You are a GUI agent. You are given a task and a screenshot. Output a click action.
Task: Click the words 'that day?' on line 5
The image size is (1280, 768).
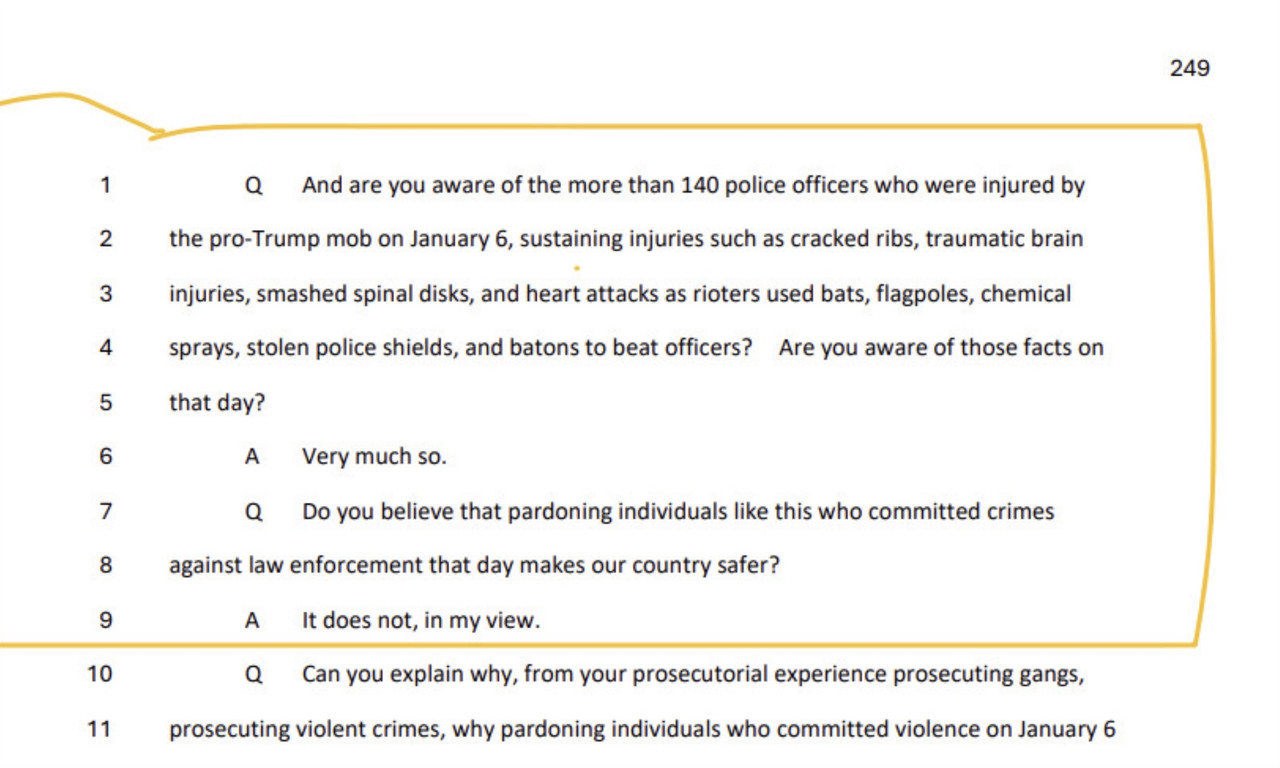[217, 403]
